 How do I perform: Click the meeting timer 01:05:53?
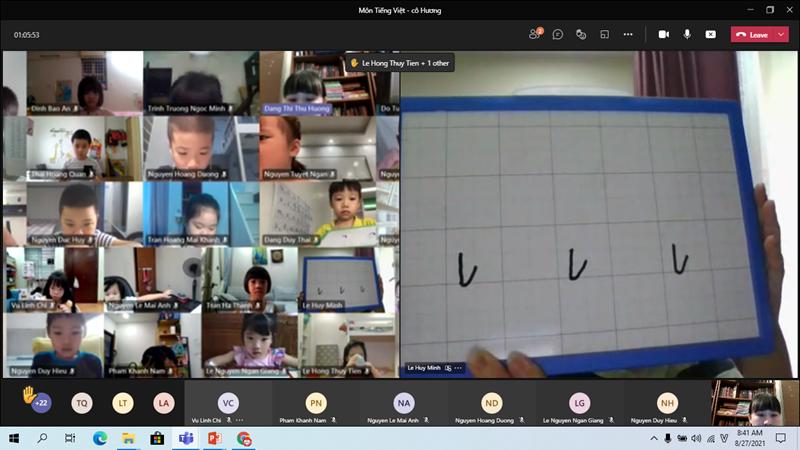27,35
